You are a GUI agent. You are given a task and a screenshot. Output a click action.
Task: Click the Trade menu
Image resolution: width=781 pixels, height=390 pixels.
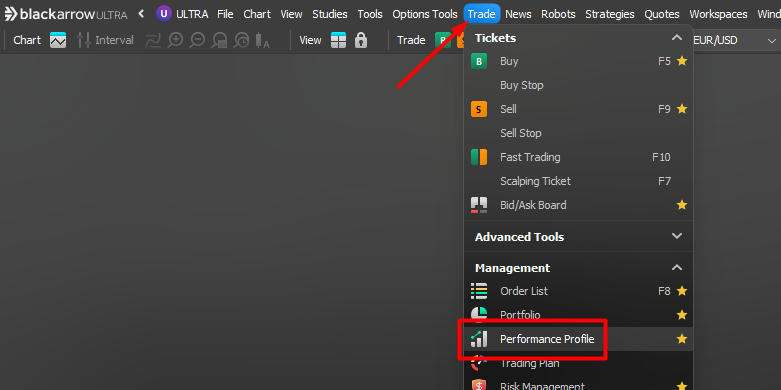coord(482,14)
